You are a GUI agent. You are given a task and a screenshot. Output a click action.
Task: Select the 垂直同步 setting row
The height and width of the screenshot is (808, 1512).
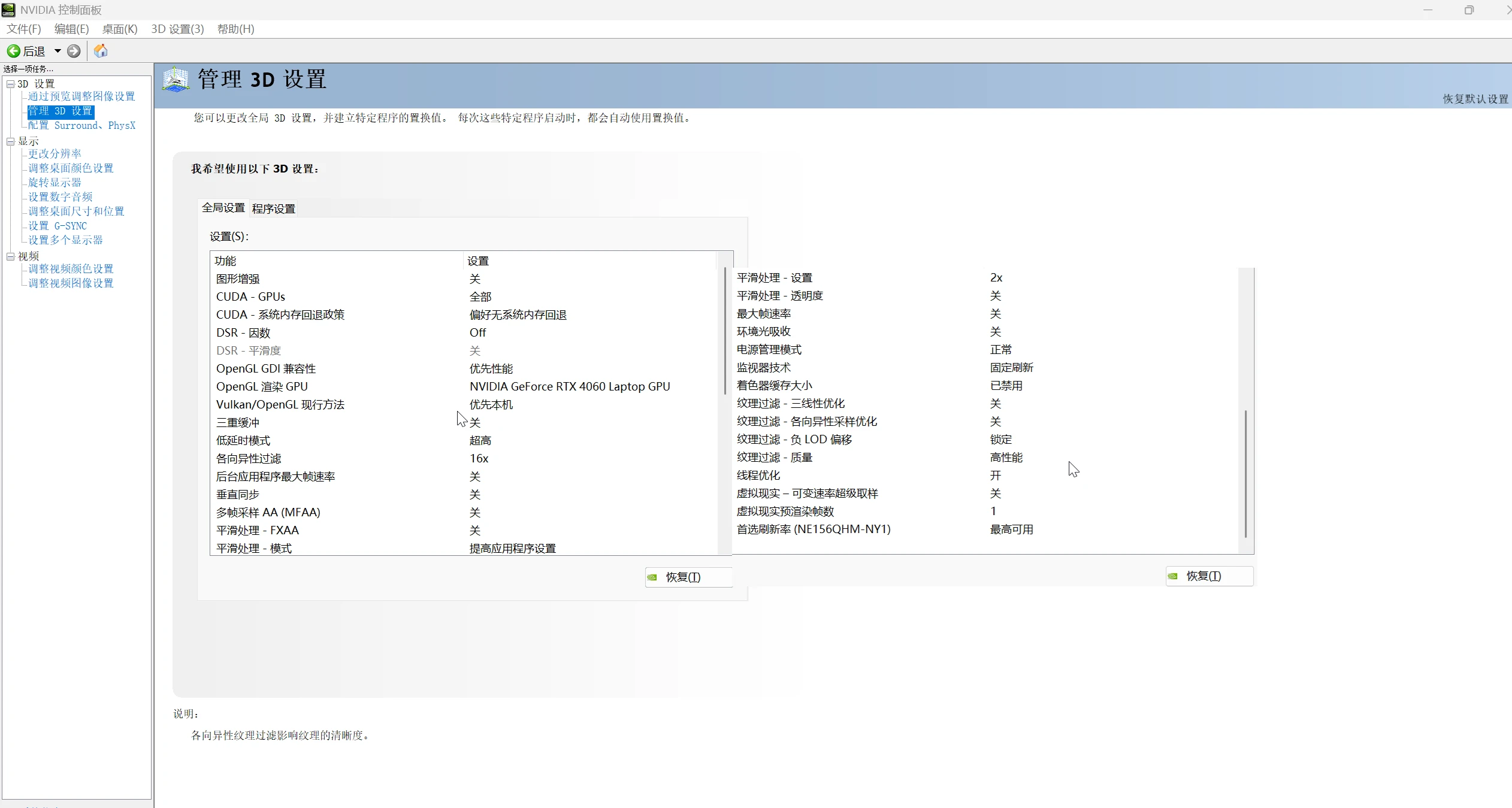pyautogui.click(x=238, y=494)
